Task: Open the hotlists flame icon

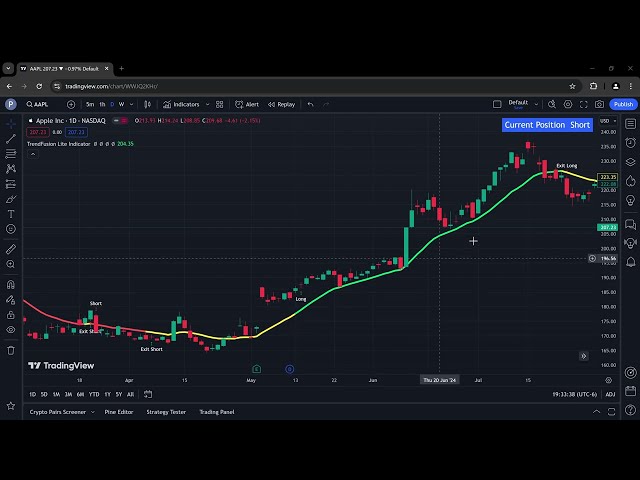Action: 630,181
